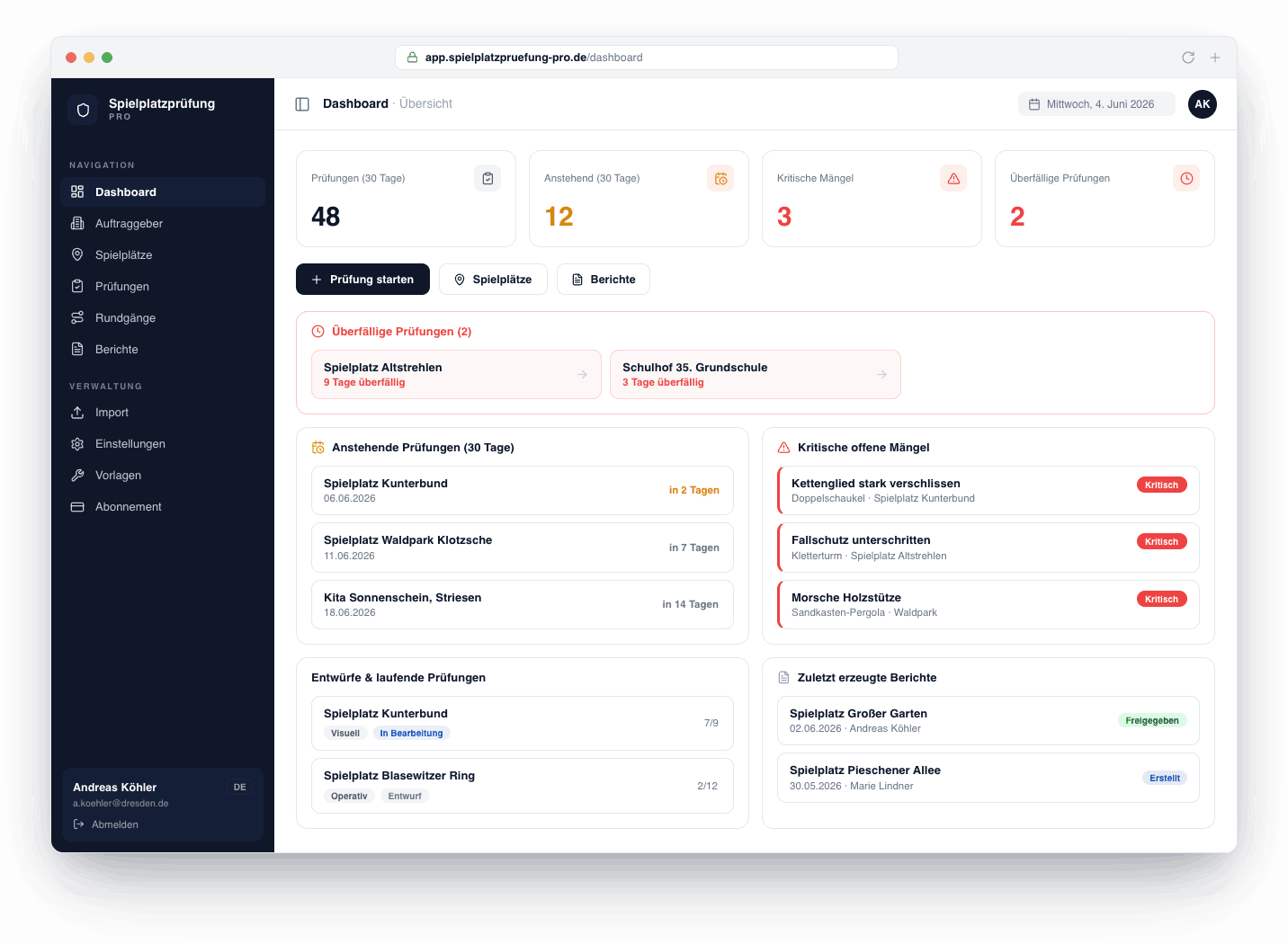The width and height of the screenshot is (1288, 944).
Task: Open Einstellungen in the sidebar
Action: [x=163, y=444]
